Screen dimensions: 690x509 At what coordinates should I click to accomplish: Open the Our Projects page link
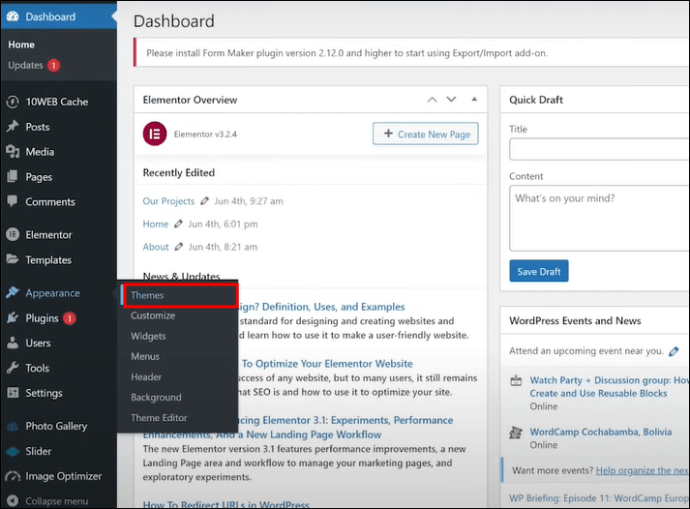click(x=168, y=201)
